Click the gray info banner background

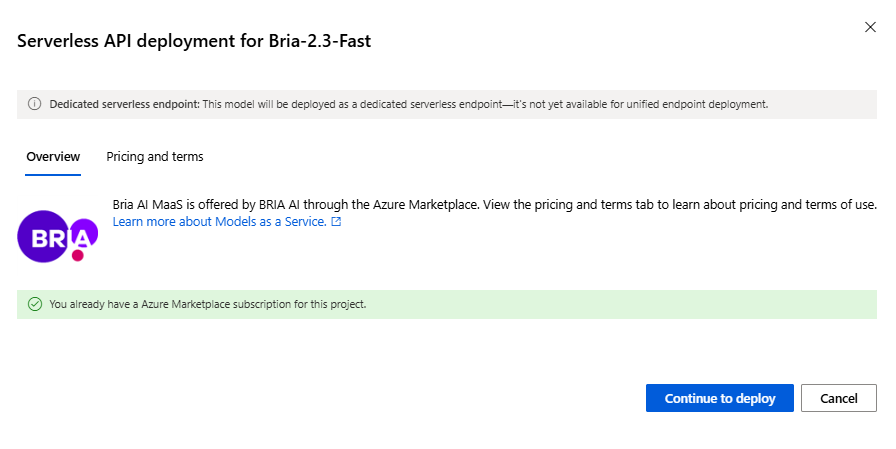[820, 104]
